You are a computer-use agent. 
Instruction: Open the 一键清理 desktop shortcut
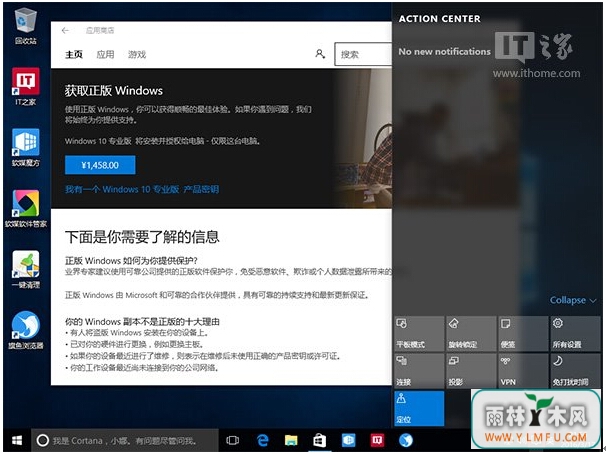26,269
